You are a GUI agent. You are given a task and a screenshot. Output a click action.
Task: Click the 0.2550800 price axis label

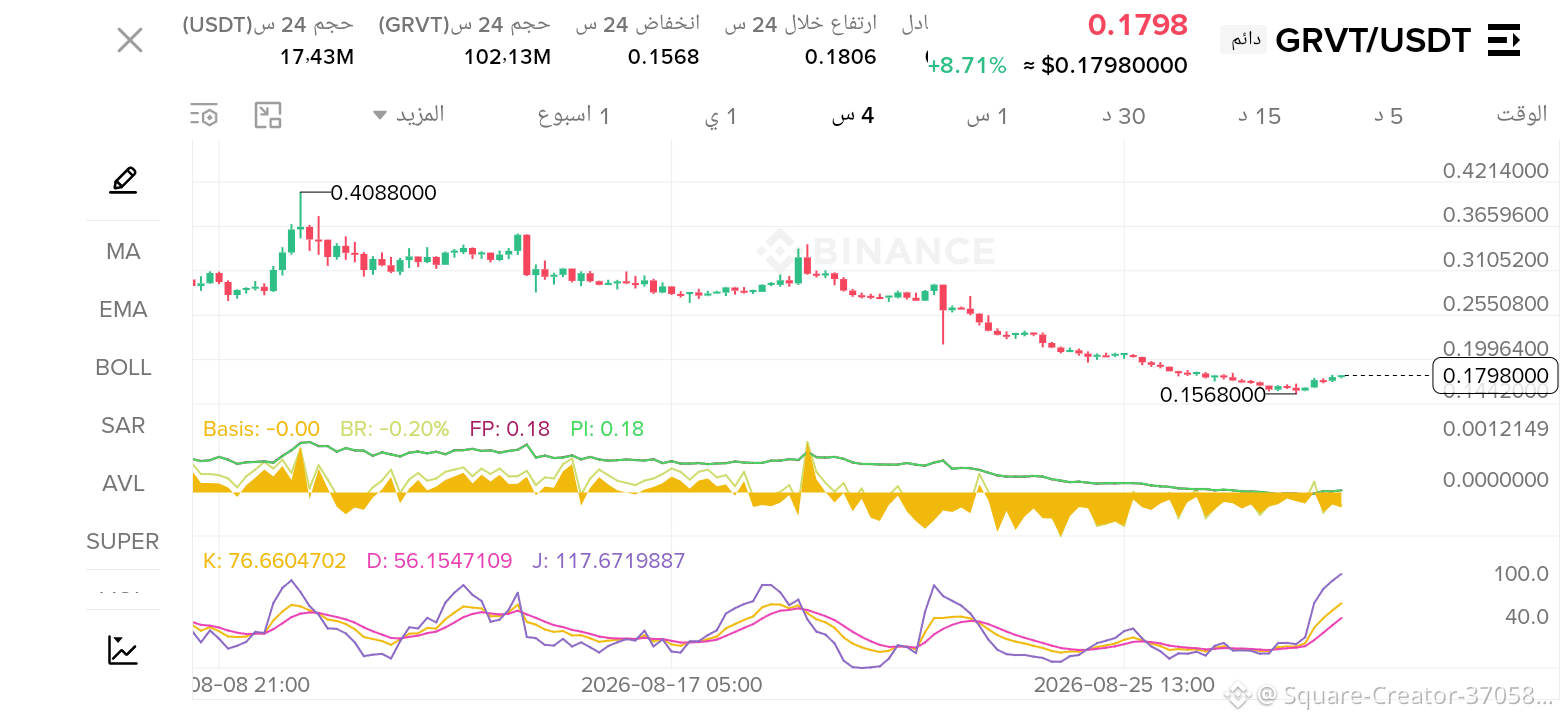[x=1495, y=304]
